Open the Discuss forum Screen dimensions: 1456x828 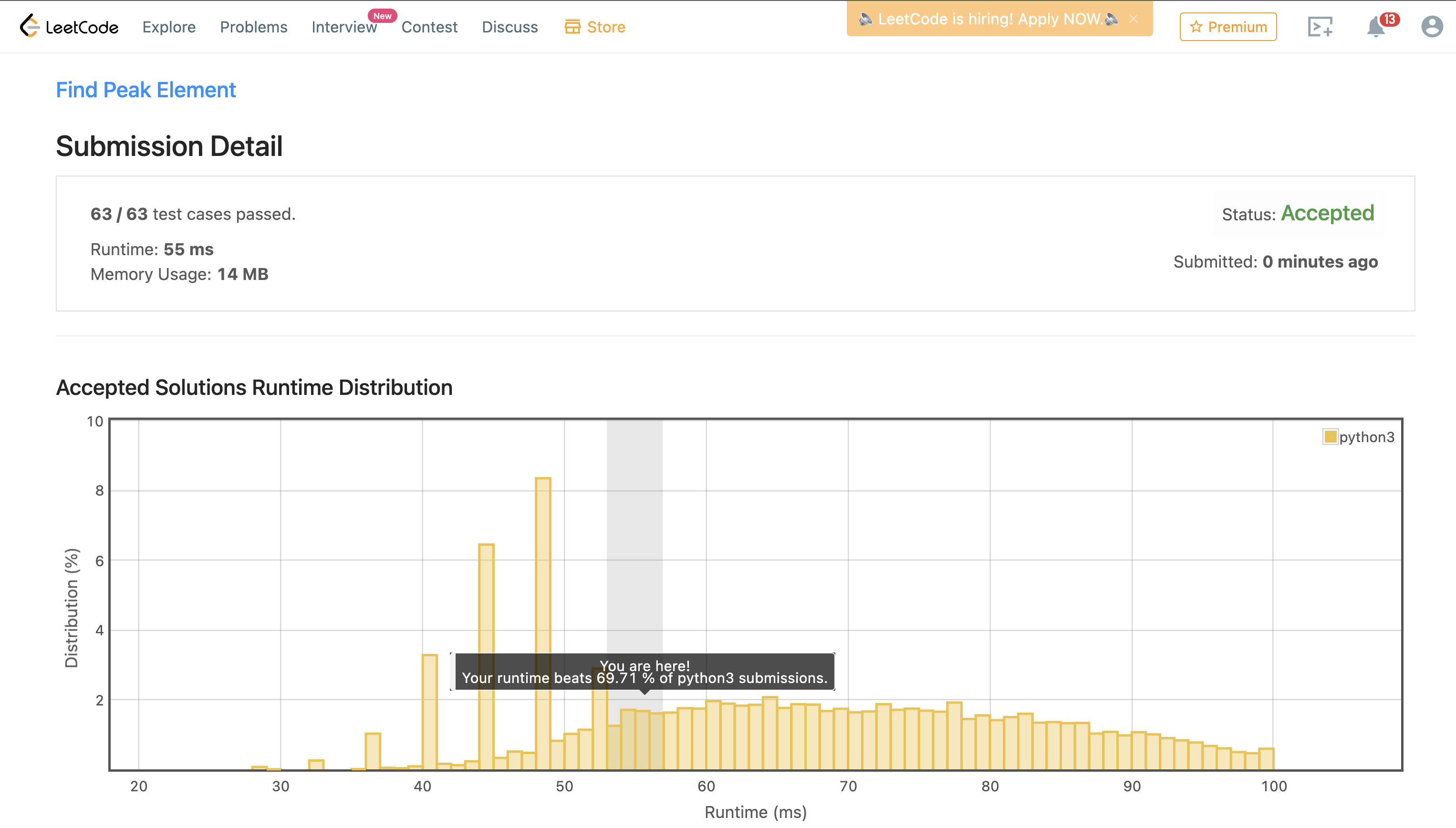509,27
